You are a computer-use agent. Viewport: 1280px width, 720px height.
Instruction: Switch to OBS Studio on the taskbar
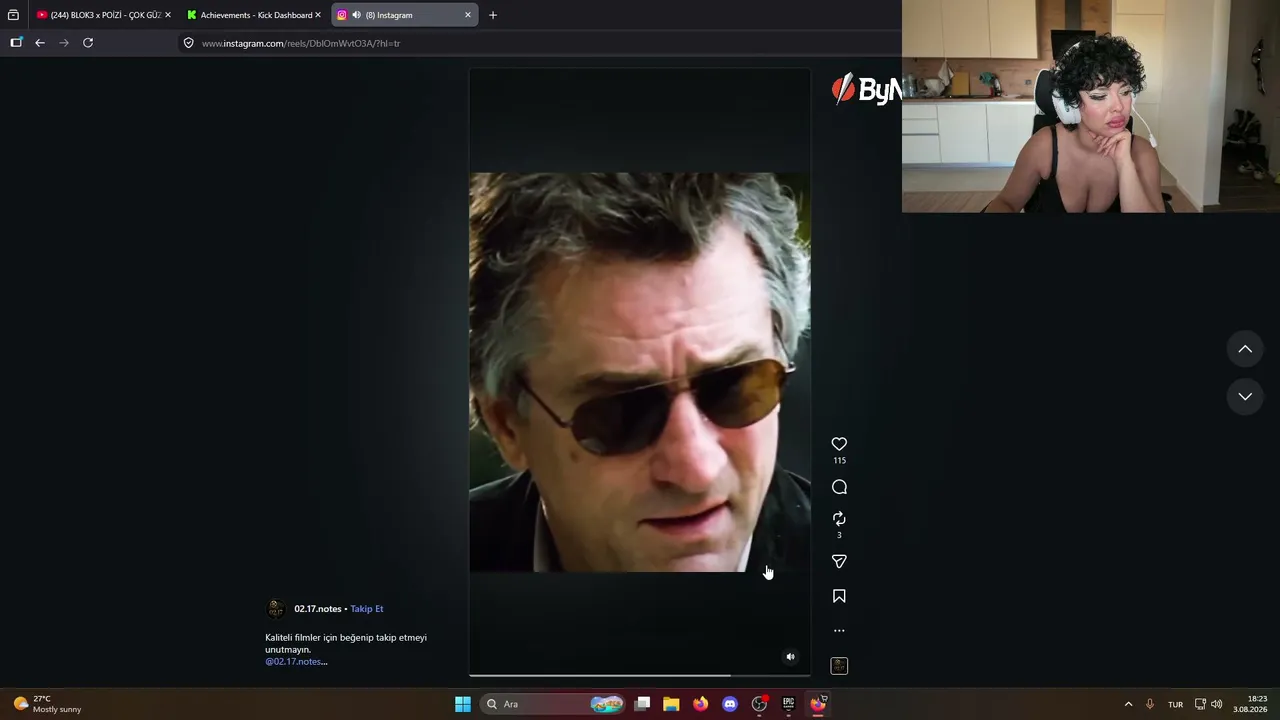pyautogui.click(x=759, y=704)
